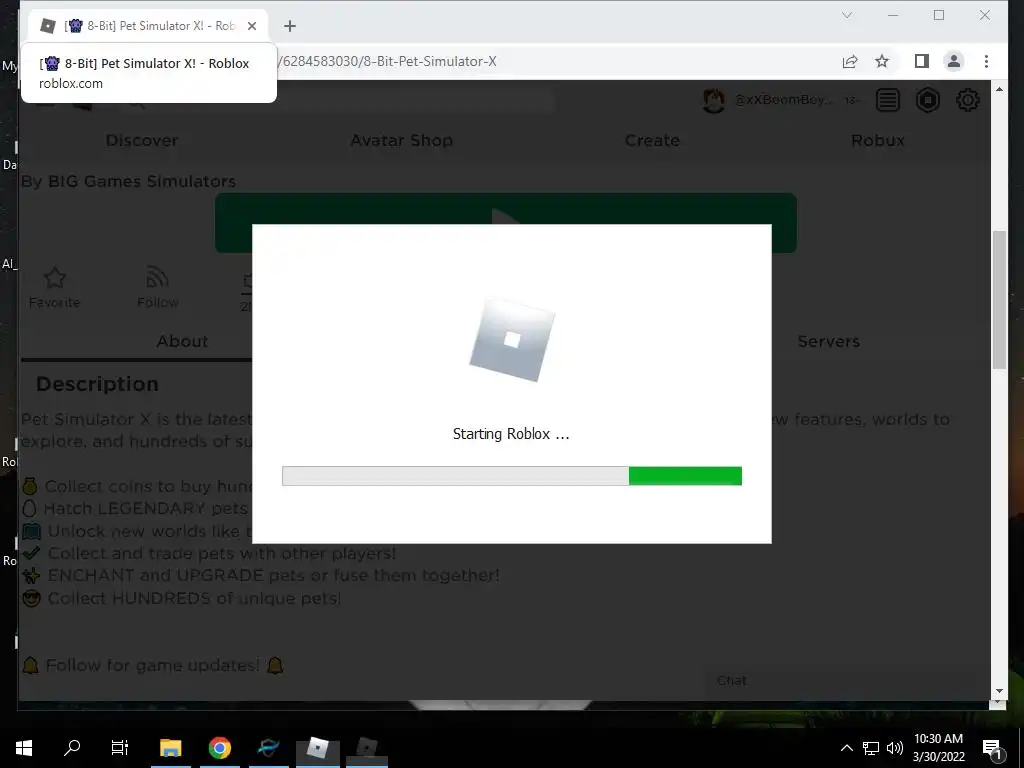Screen dimensions: 1024x768
Task: Open network status tray icon
Action: [871, 748]
